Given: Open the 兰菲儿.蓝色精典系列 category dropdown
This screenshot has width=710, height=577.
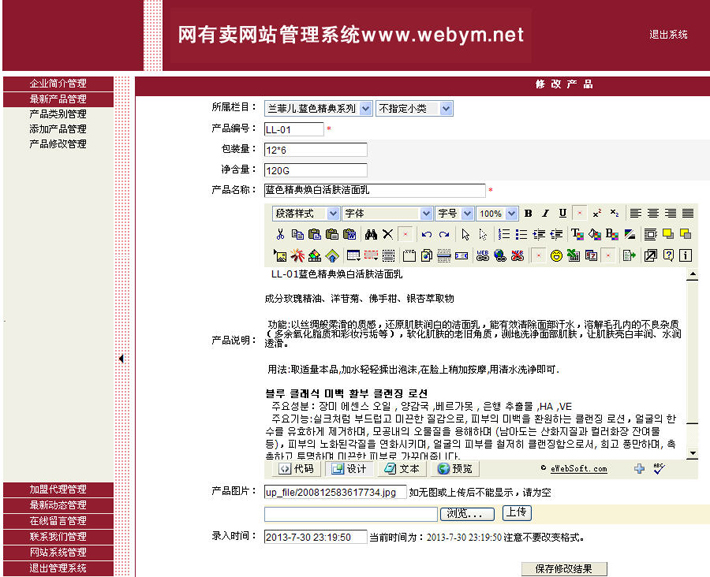Looking at the screenshot, I should coord(318,109).
